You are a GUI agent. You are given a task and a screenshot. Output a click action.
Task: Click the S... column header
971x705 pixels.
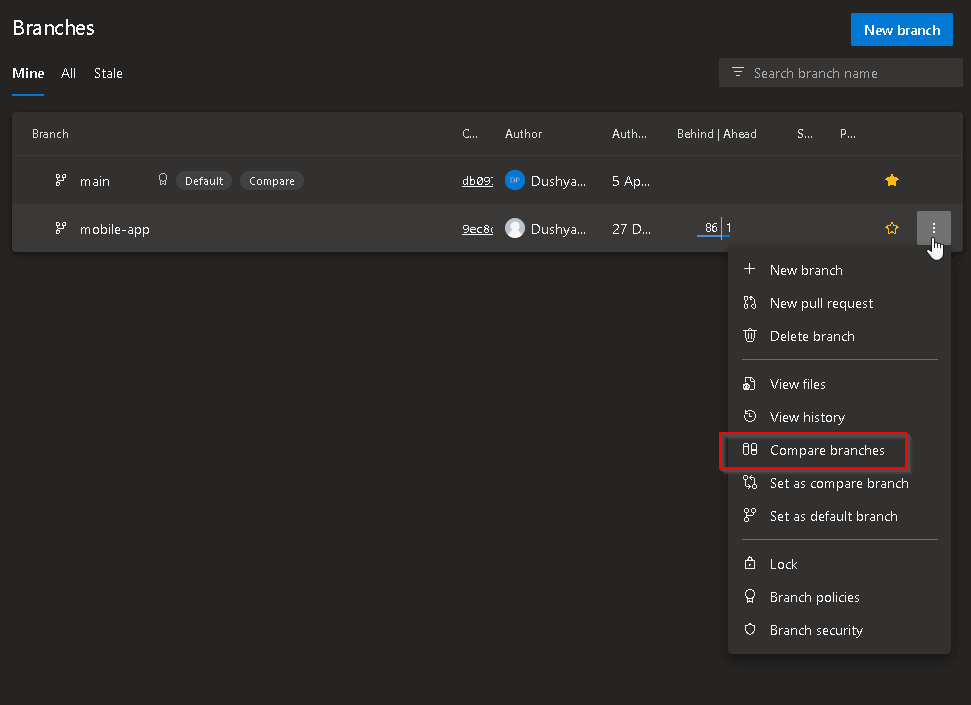click(804, 134)
